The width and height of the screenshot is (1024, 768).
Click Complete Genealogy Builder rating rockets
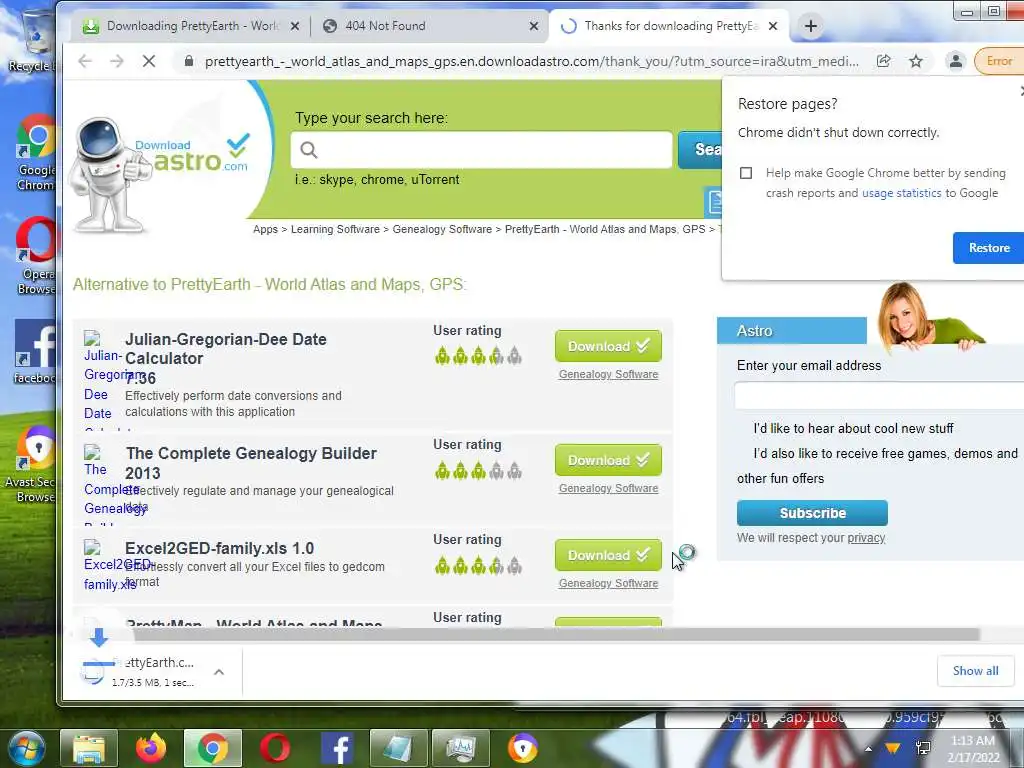pyautogui.click(x=478, y=470)
